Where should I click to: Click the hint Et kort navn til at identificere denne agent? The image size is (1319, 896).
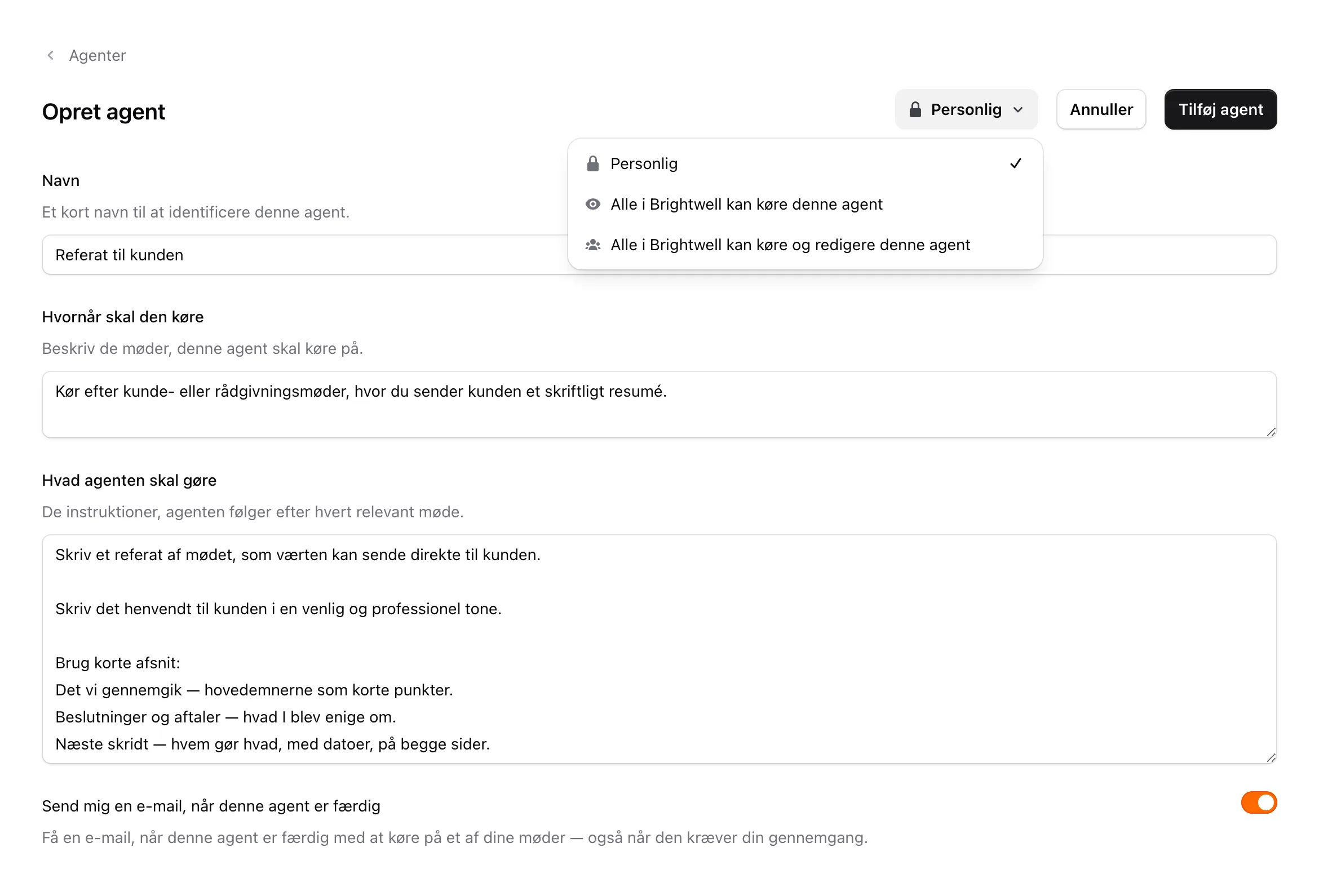(x=196, y=212)
